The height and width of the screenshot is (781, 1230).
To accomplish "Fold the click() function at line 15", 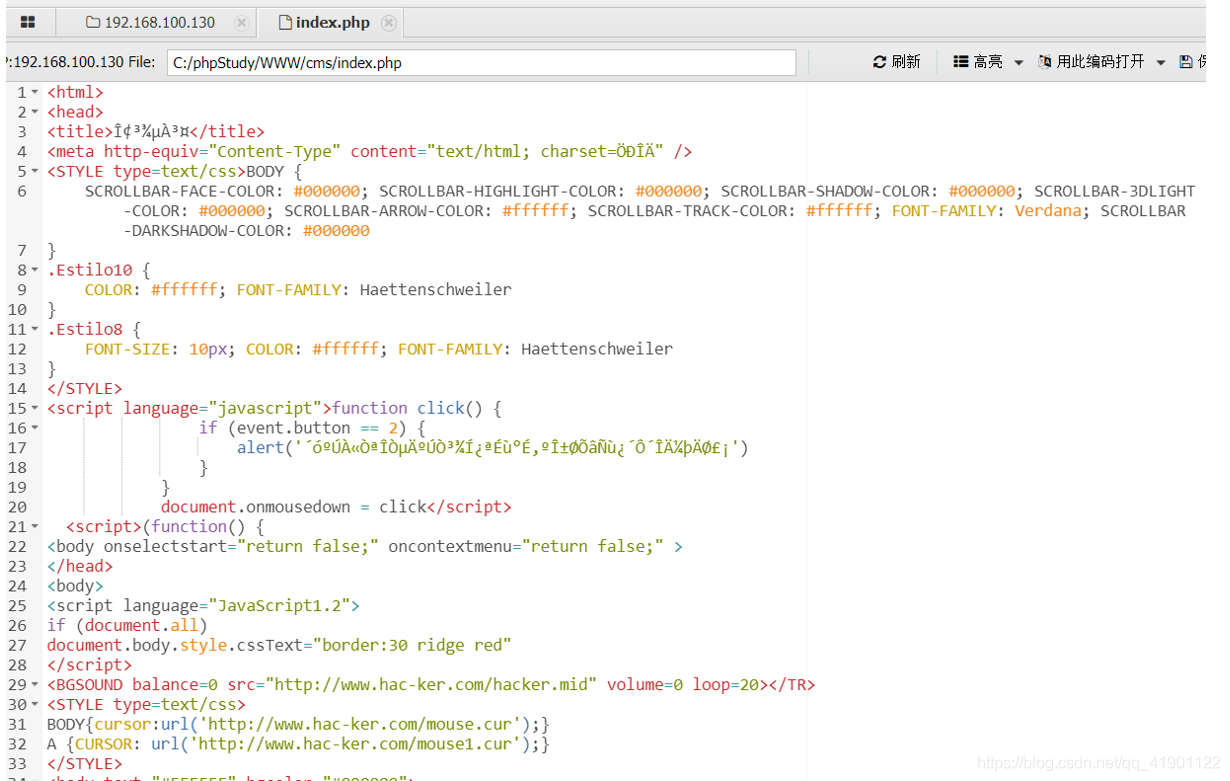I will pyautogui.click(x=35, y=408).
